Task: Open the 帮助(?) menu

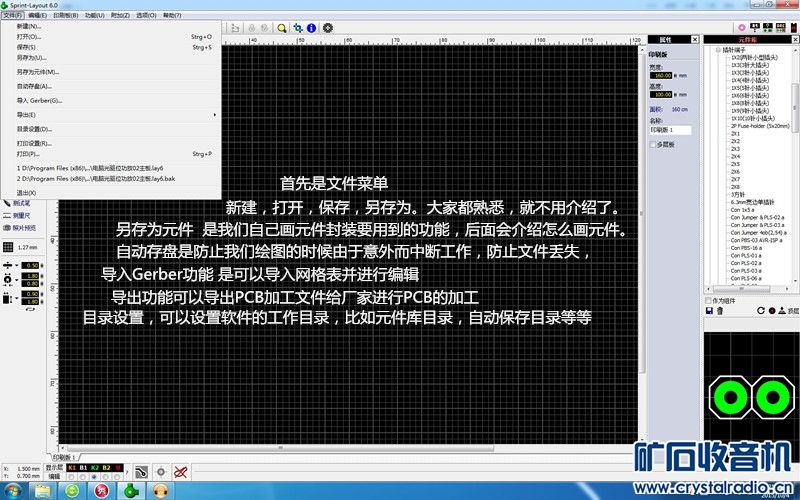Action: point(172,15)
